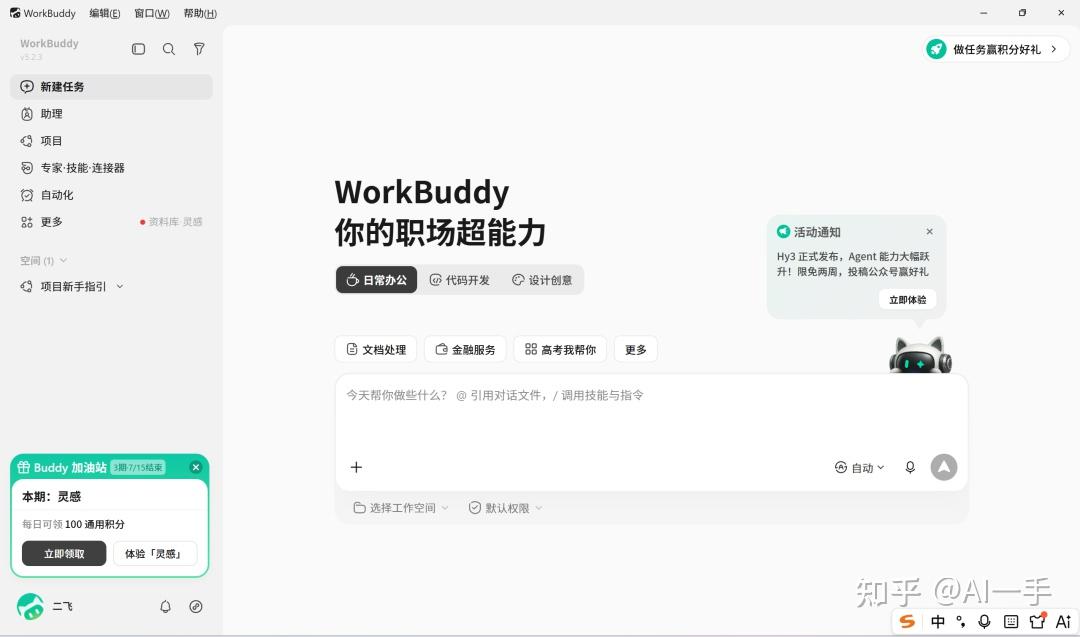Viewport: 1080px width, 637px height.
Task: Click 更多 in the sidebar
Action: coord(52,222)
